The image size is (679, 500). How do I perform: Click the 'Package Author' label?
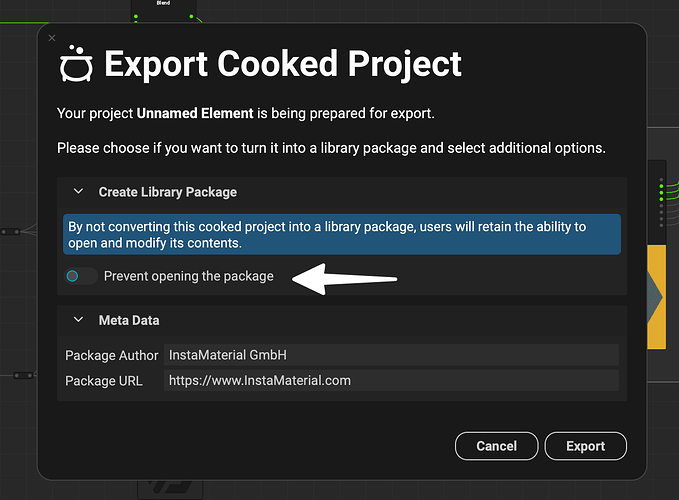112,355
